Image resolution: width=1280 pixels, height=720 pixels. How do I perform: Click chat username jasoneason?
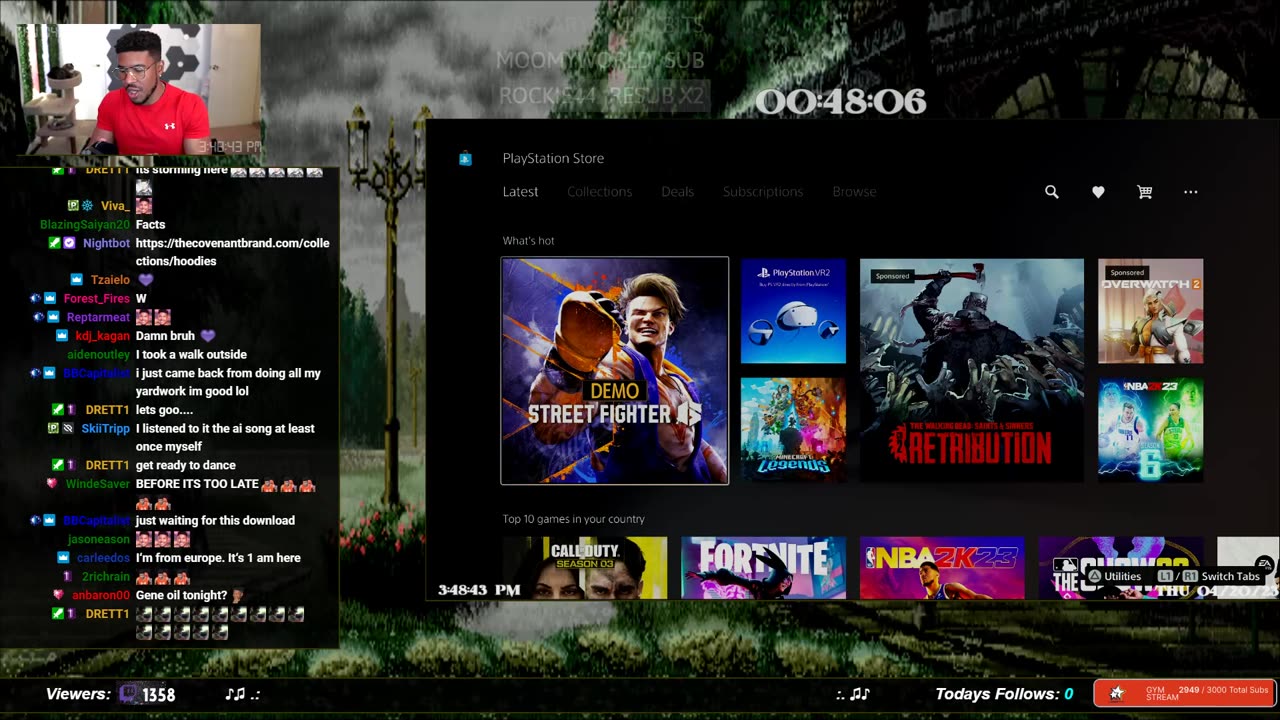98,539
